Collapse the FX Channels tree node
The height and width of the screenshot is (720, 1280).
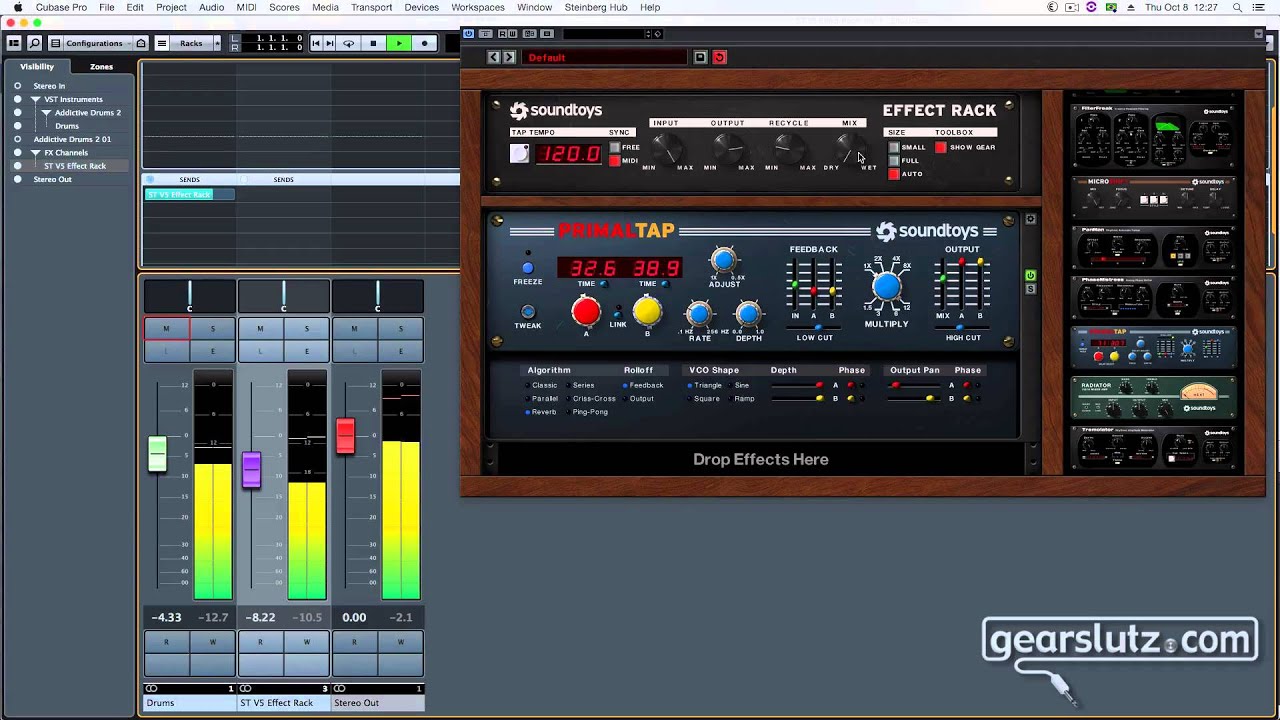point(37,152)
